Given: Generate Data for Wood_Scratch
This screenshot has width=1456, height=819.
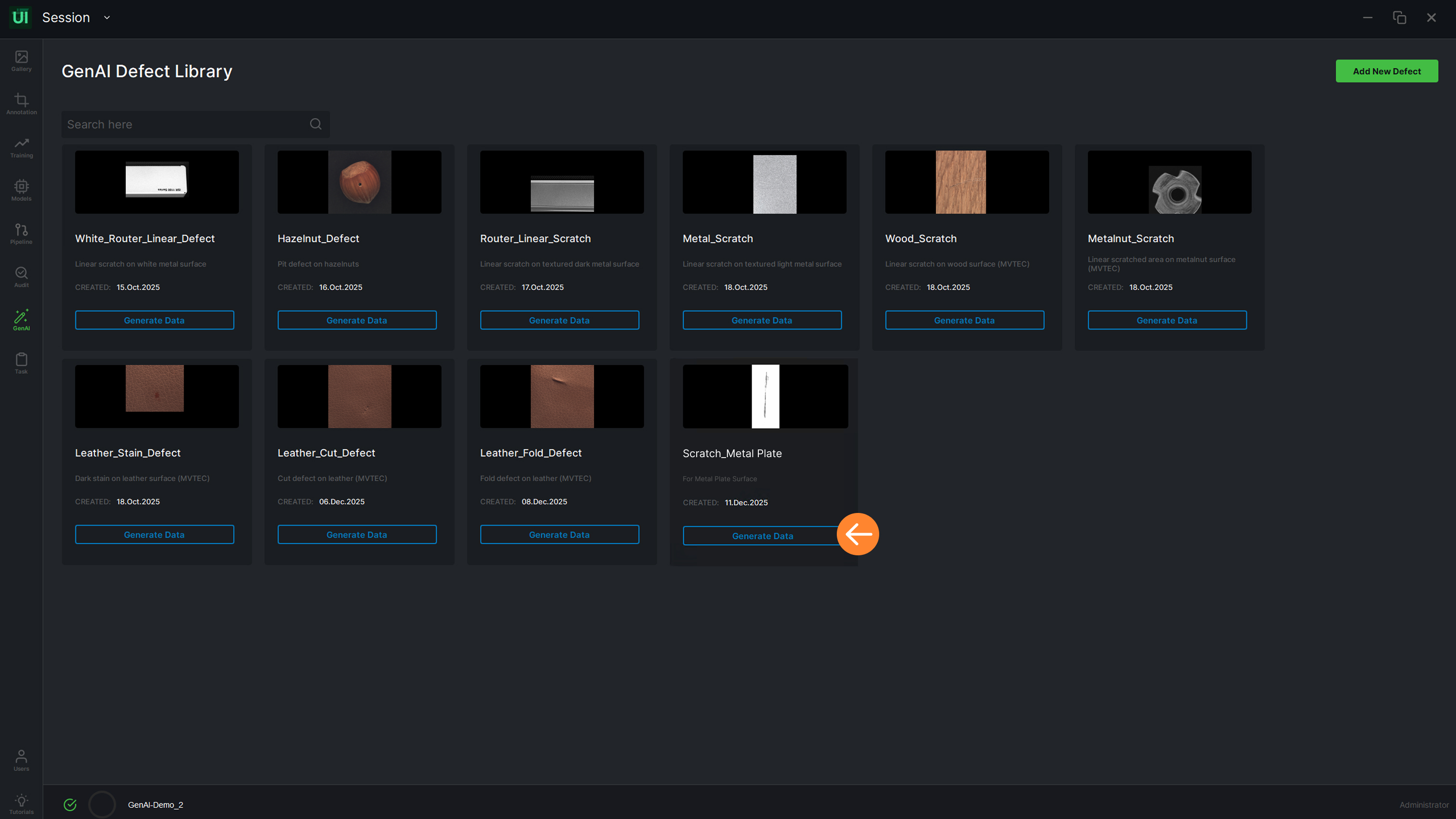Looking at the screenshot, I should coord(964,320).
